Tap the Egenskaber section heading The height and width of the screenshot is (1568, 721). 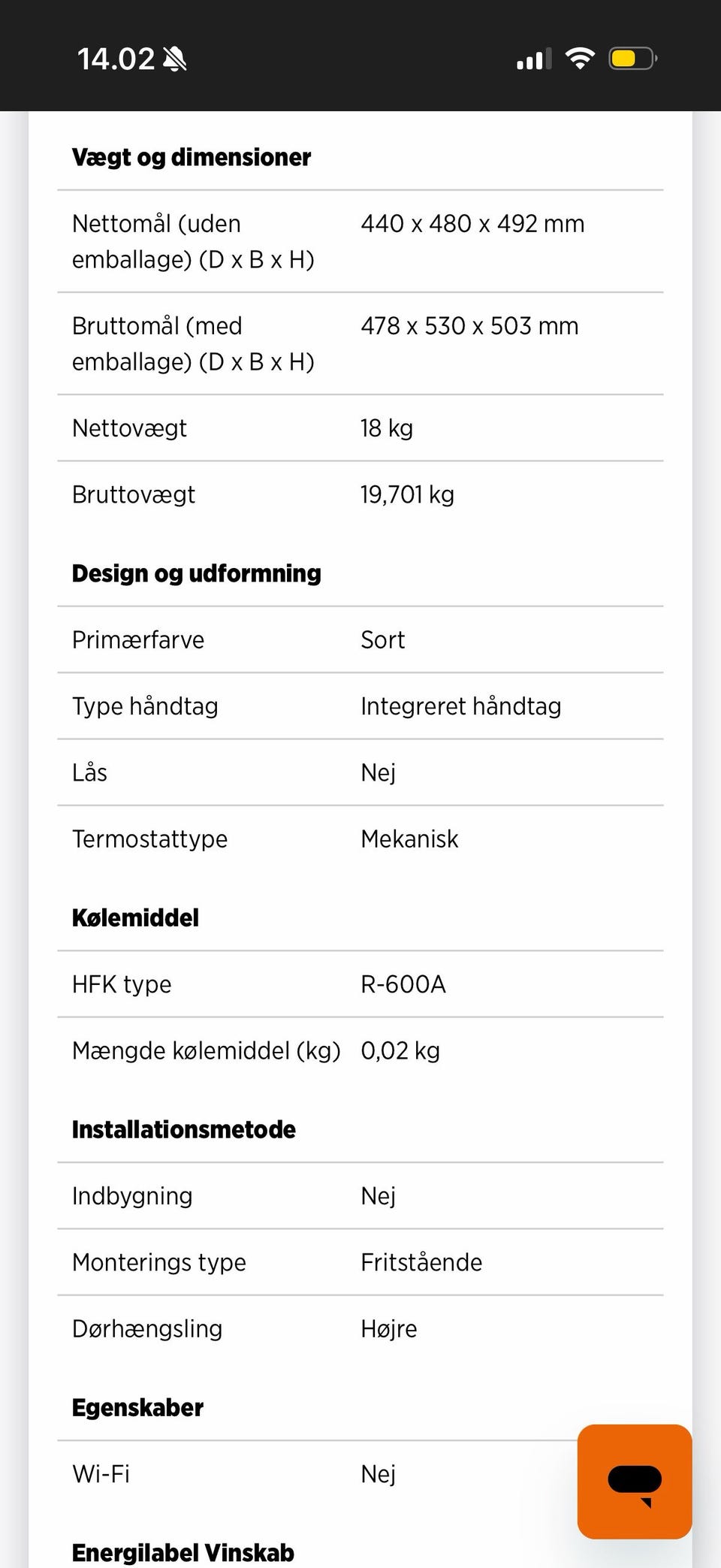138,1407
